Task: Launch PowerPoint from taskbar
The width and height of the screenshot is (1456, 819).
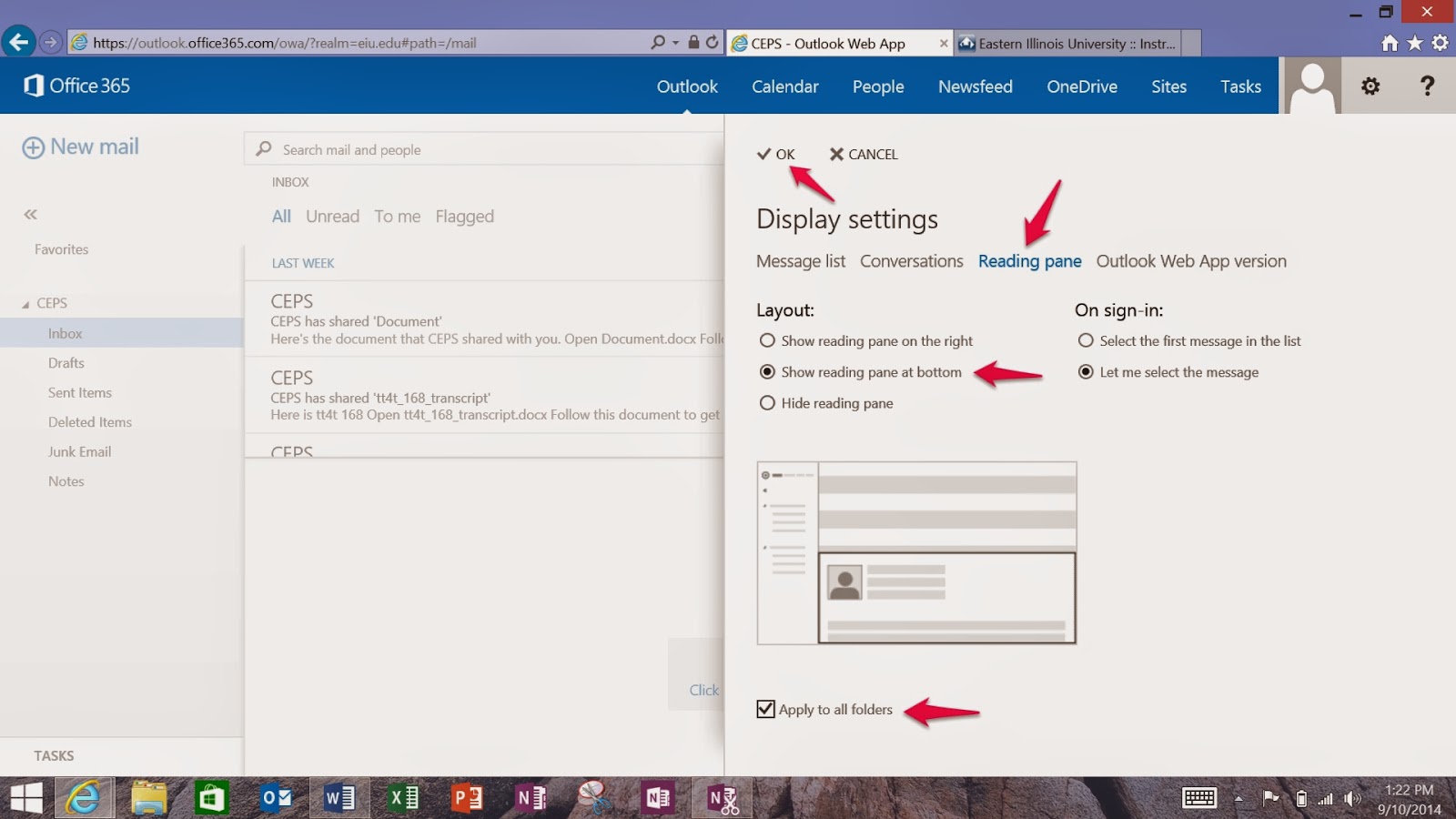Action: coord(467,798)
